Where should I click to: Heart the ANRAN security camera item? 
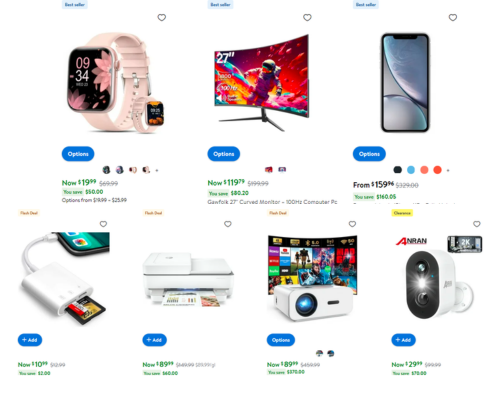click(x=477, y=224)
